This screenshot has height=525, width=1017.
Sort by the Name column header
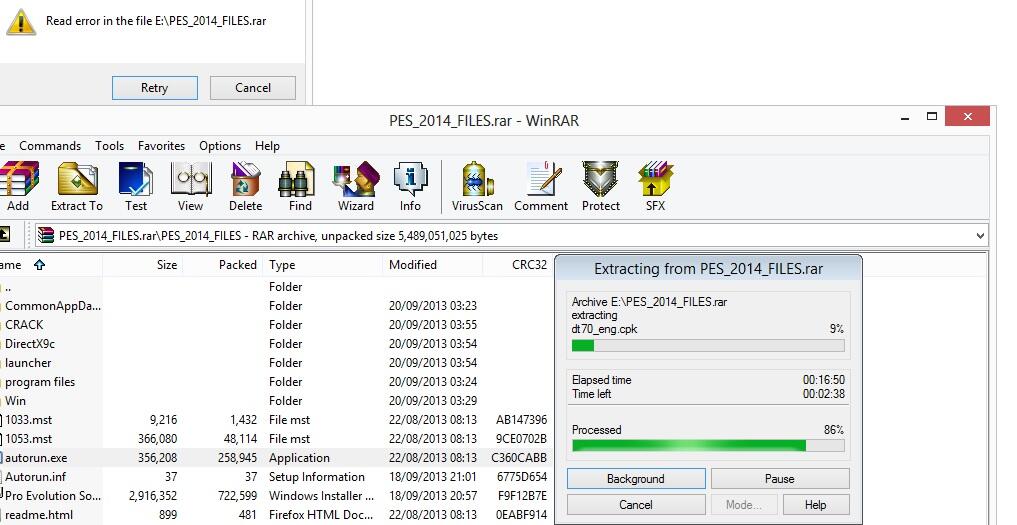tap(51, 265)
